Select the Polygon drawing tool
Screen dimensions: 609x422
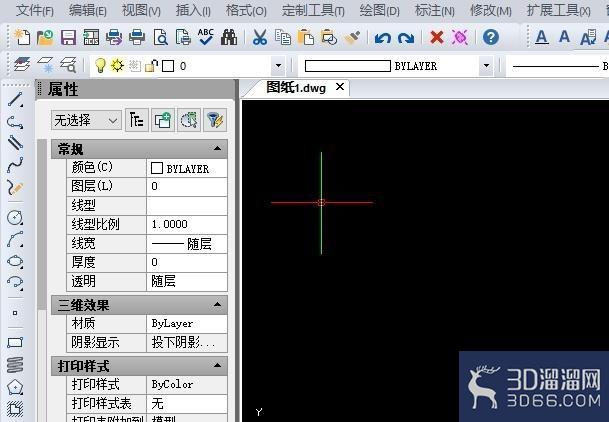click(x=15, y=386)
